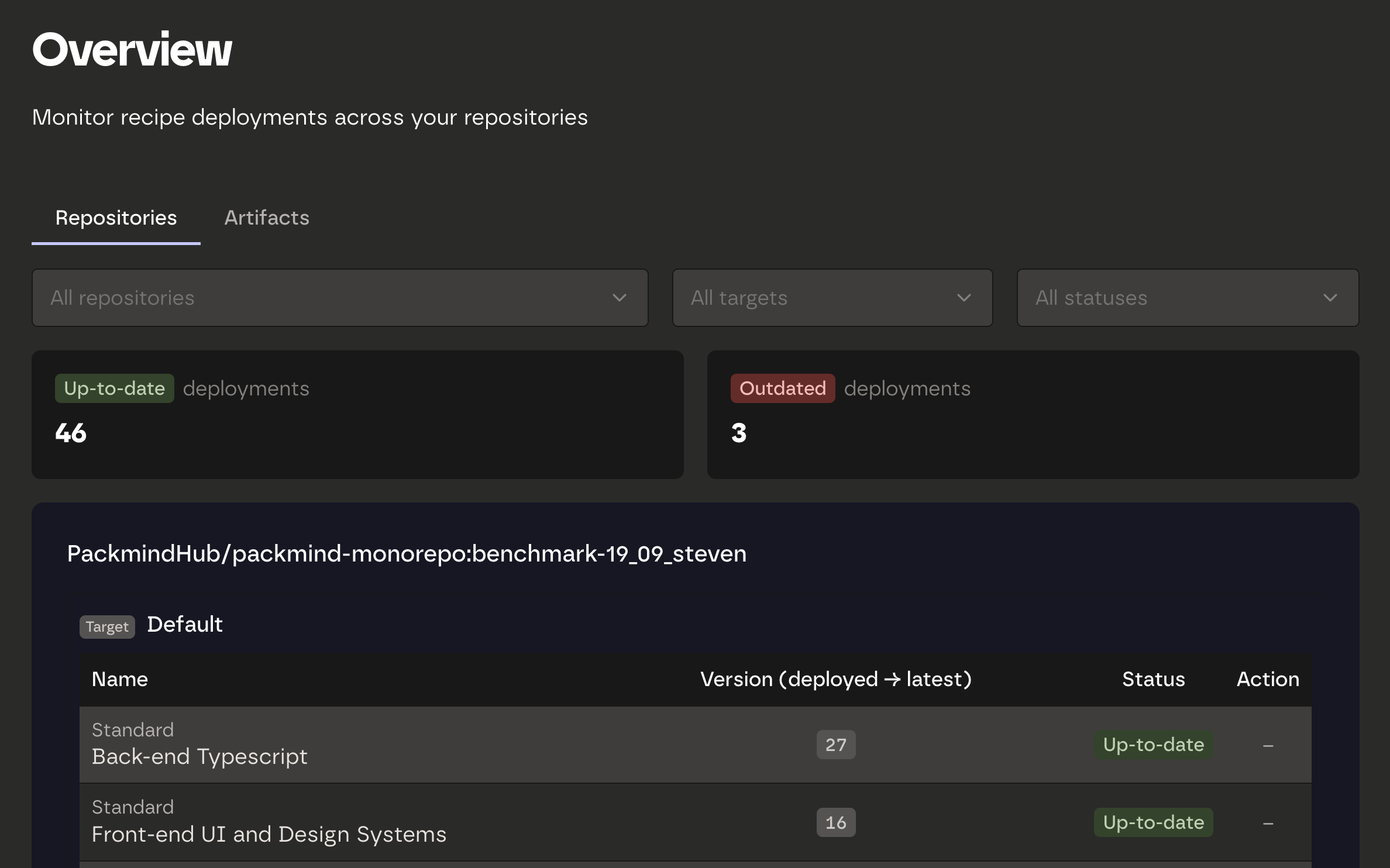Click the version 16 badge
Viewport: 1390px width, 868px height.
(x=835, y=822)
